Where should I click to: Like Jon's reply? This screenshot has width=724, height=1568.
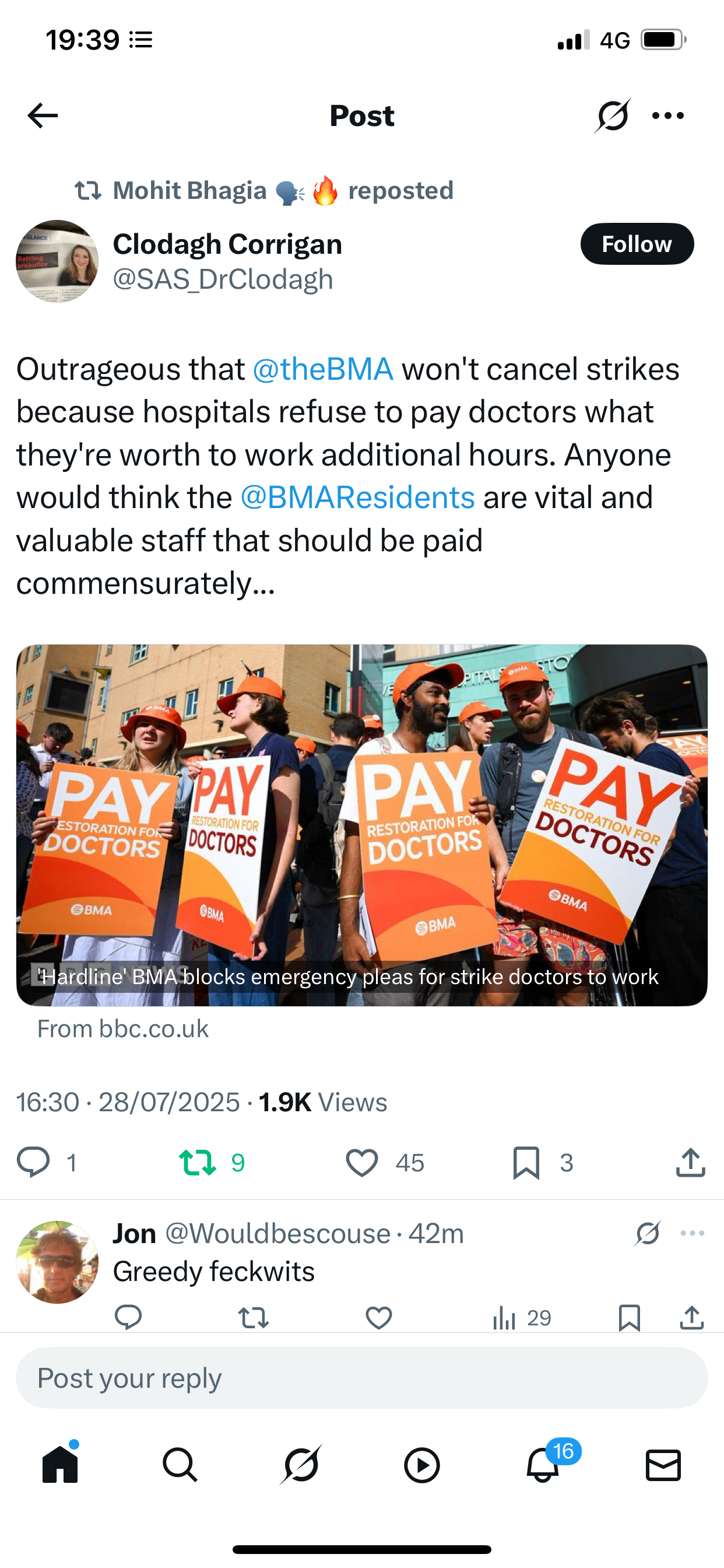[x=378, y=1317]
